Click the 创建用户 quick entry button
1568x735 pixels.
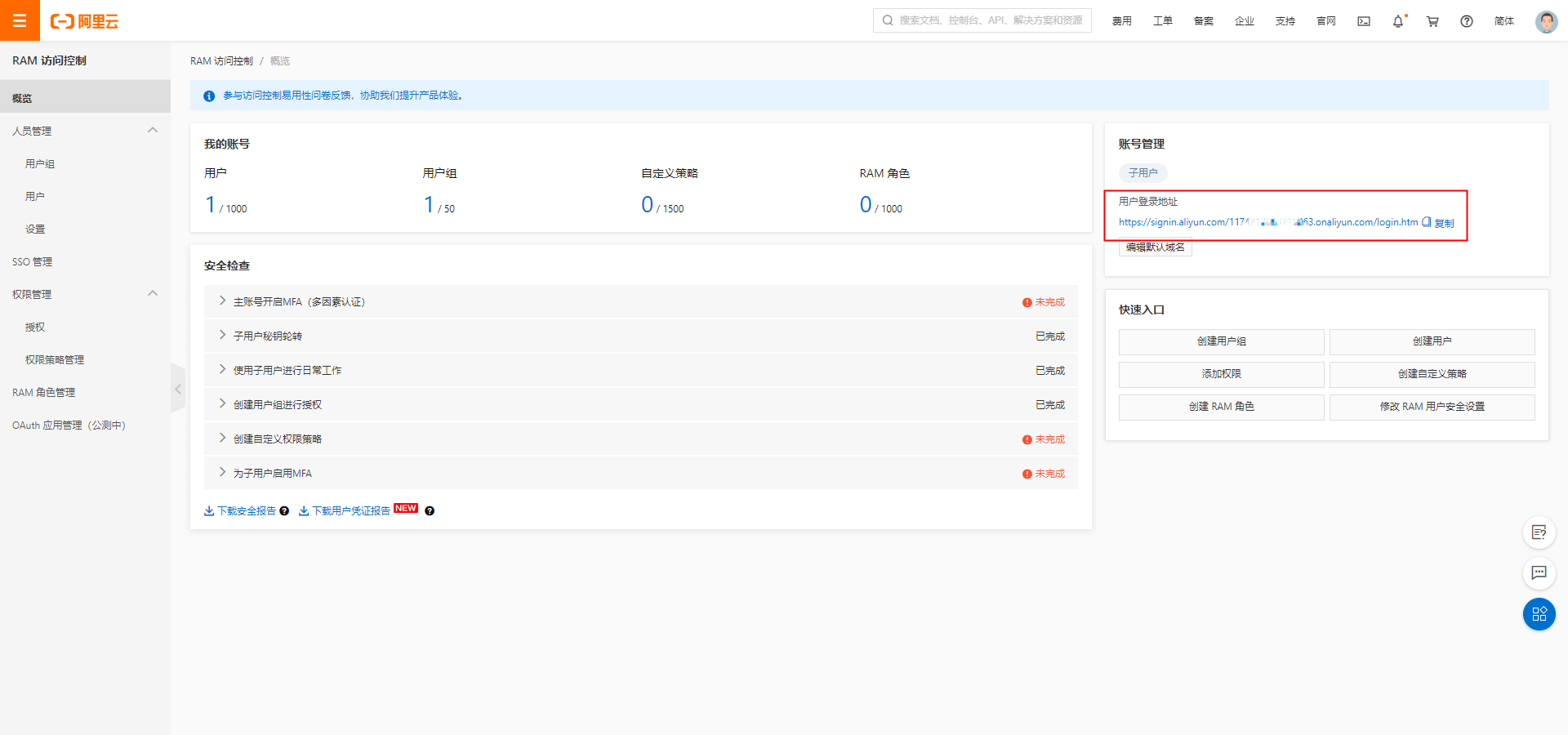click(x=1432, y=341)
